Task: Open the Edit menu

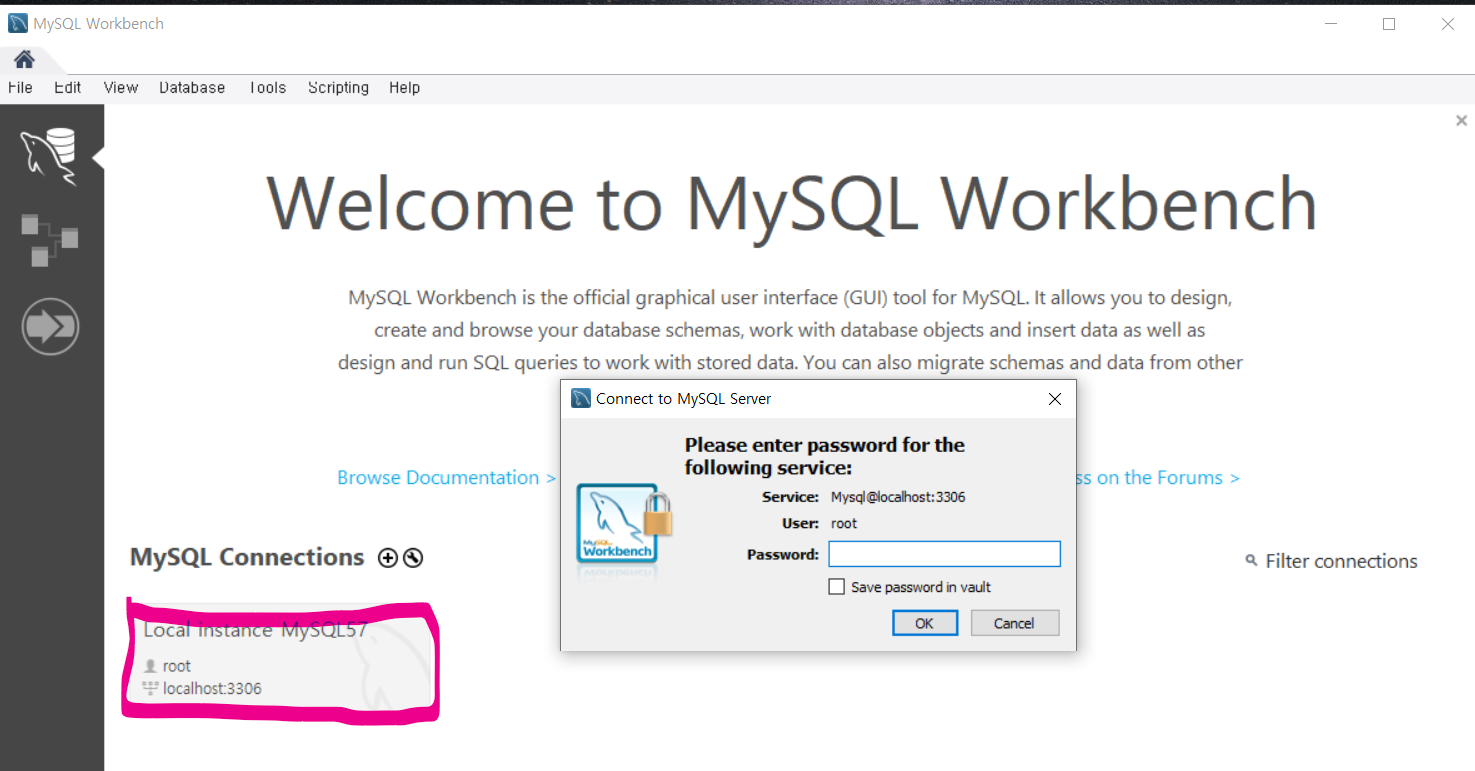Action: click(x=68, y=88)
